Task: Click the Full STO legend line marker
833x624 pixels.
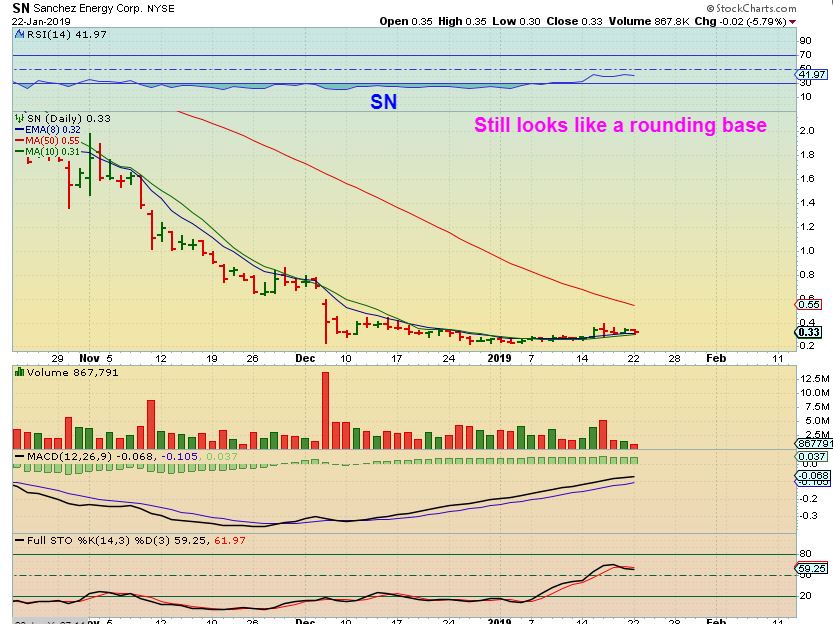Action: [20, 541]
